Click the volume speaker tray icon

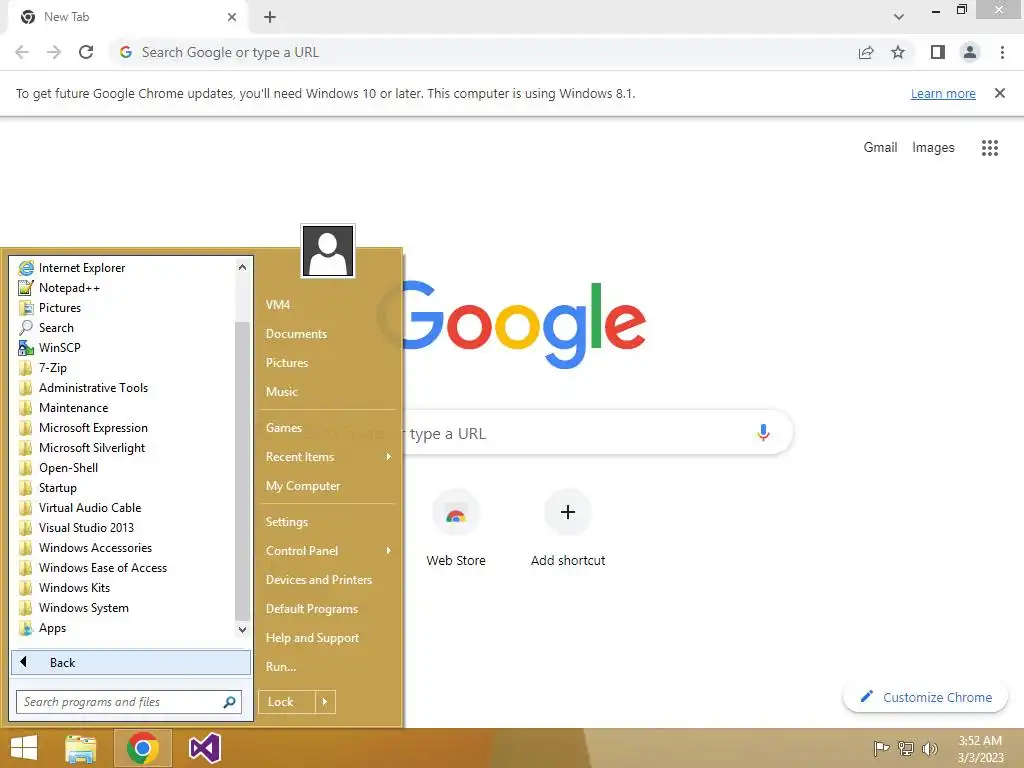[x=930, y=748]
